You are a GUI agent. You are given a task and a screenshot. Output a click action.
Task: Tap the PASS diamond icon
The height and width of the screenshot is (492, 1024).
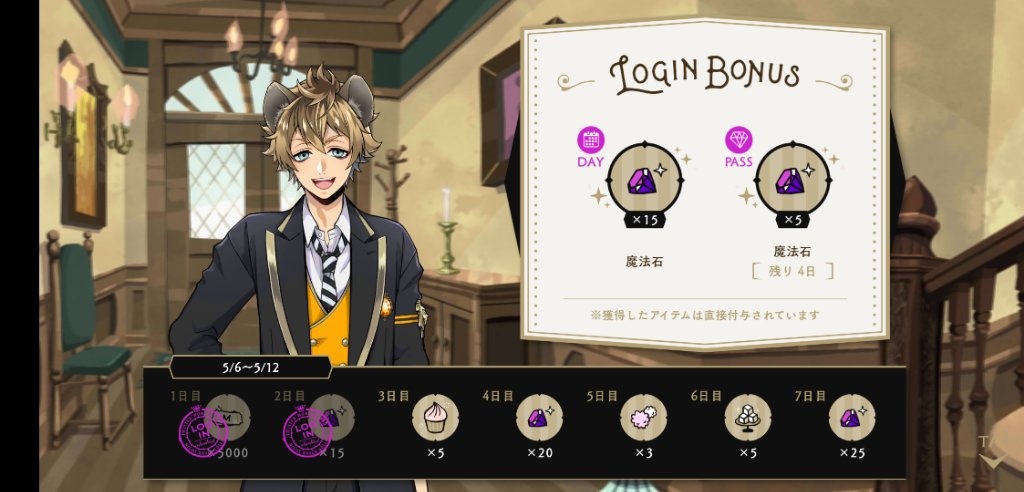pyautogui.click(x=739, y=140)
